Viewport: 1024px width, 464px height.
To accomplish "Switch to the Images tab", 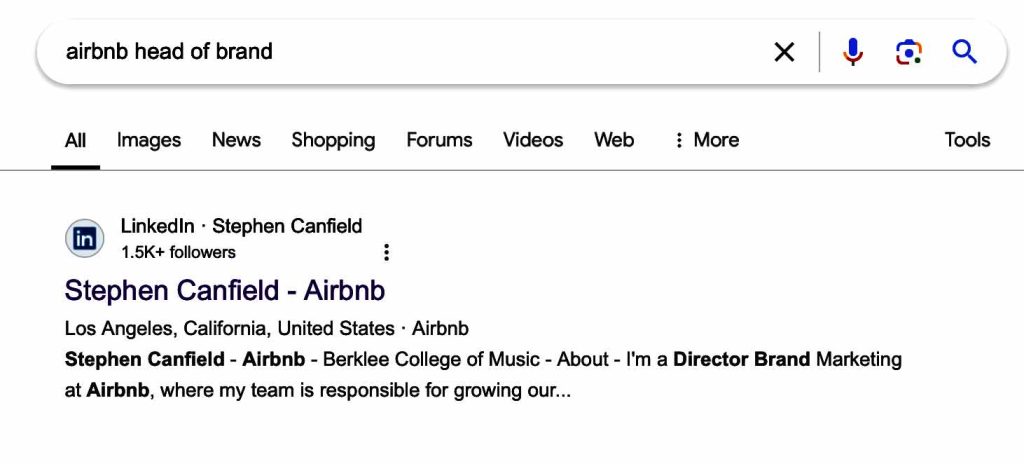I will (149, 140).
